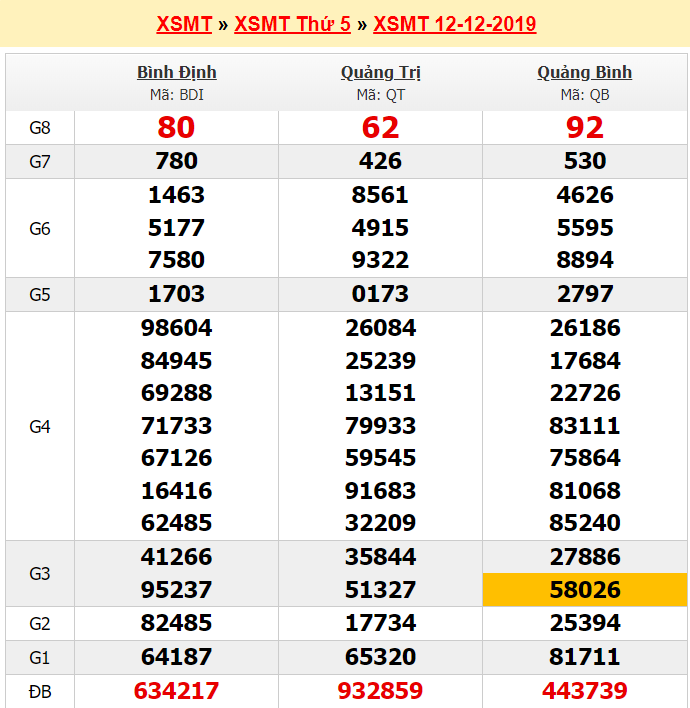This screenshot has height=708, width=690.
Task: Click the G4 number 69288
Action: point(177,393)
